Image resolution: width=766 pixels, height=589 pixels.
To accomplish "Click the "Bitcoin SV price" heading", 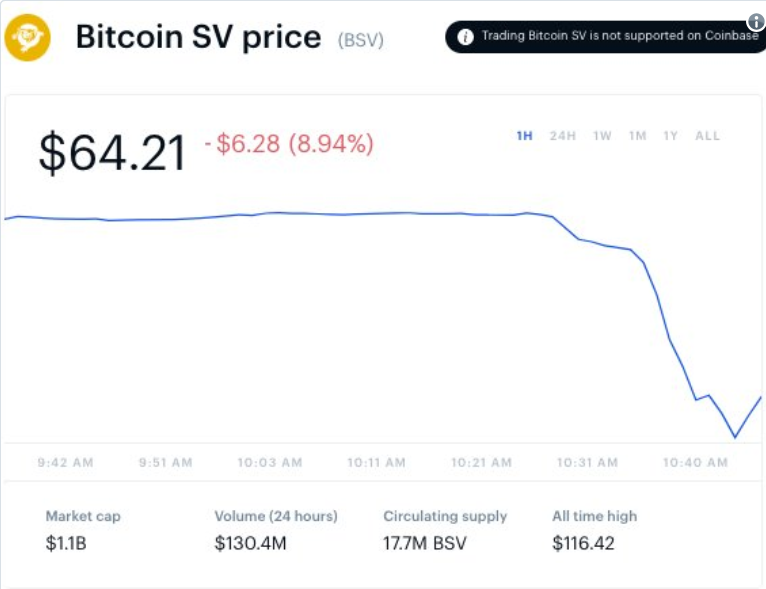I will pyautogui.click(x=198, y=37).
